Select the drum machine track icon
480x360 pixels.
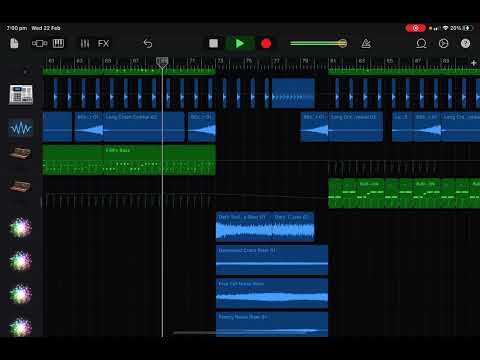click(21, 94)
